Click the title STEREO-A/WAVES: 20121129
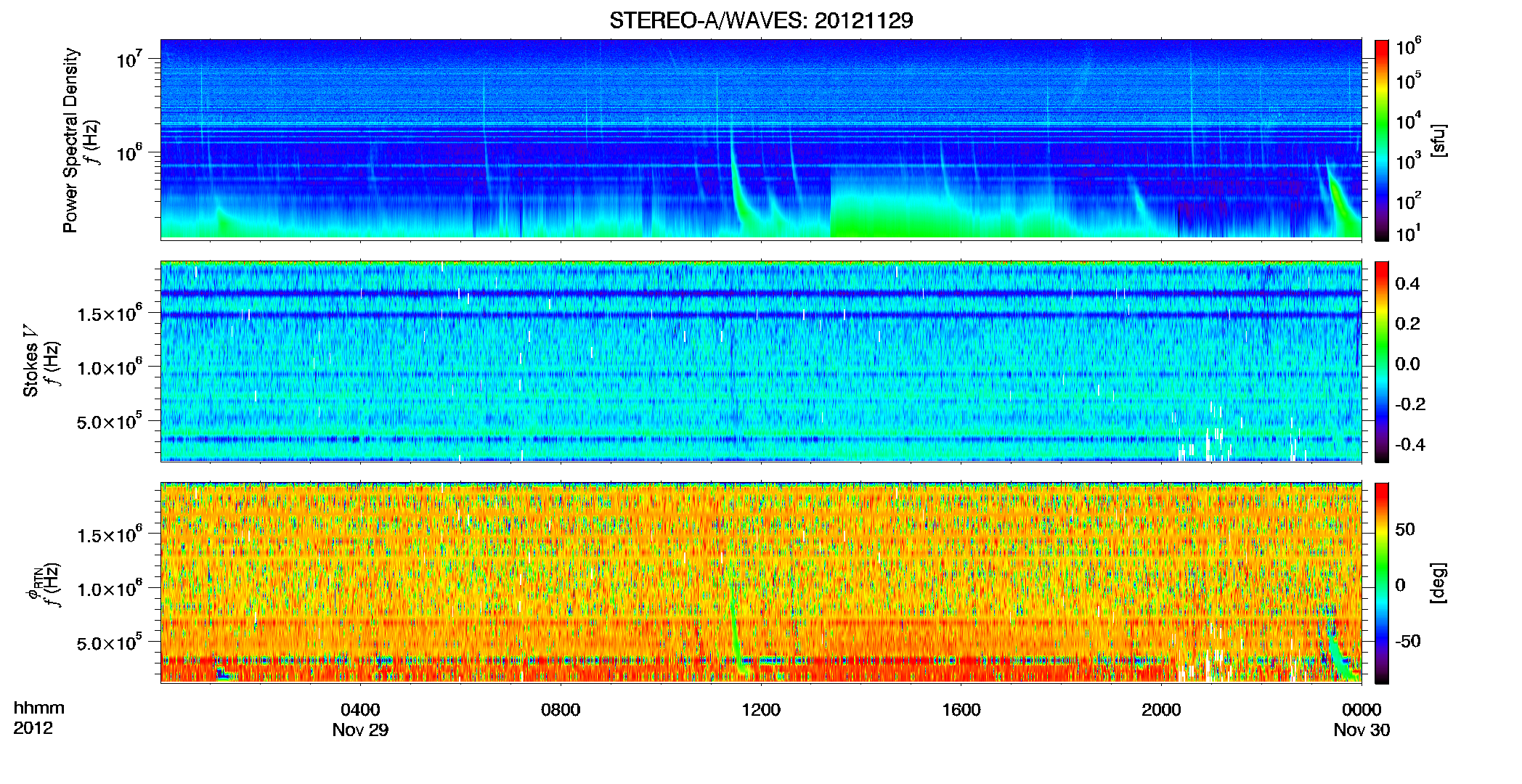 click(x=761, y=20)
